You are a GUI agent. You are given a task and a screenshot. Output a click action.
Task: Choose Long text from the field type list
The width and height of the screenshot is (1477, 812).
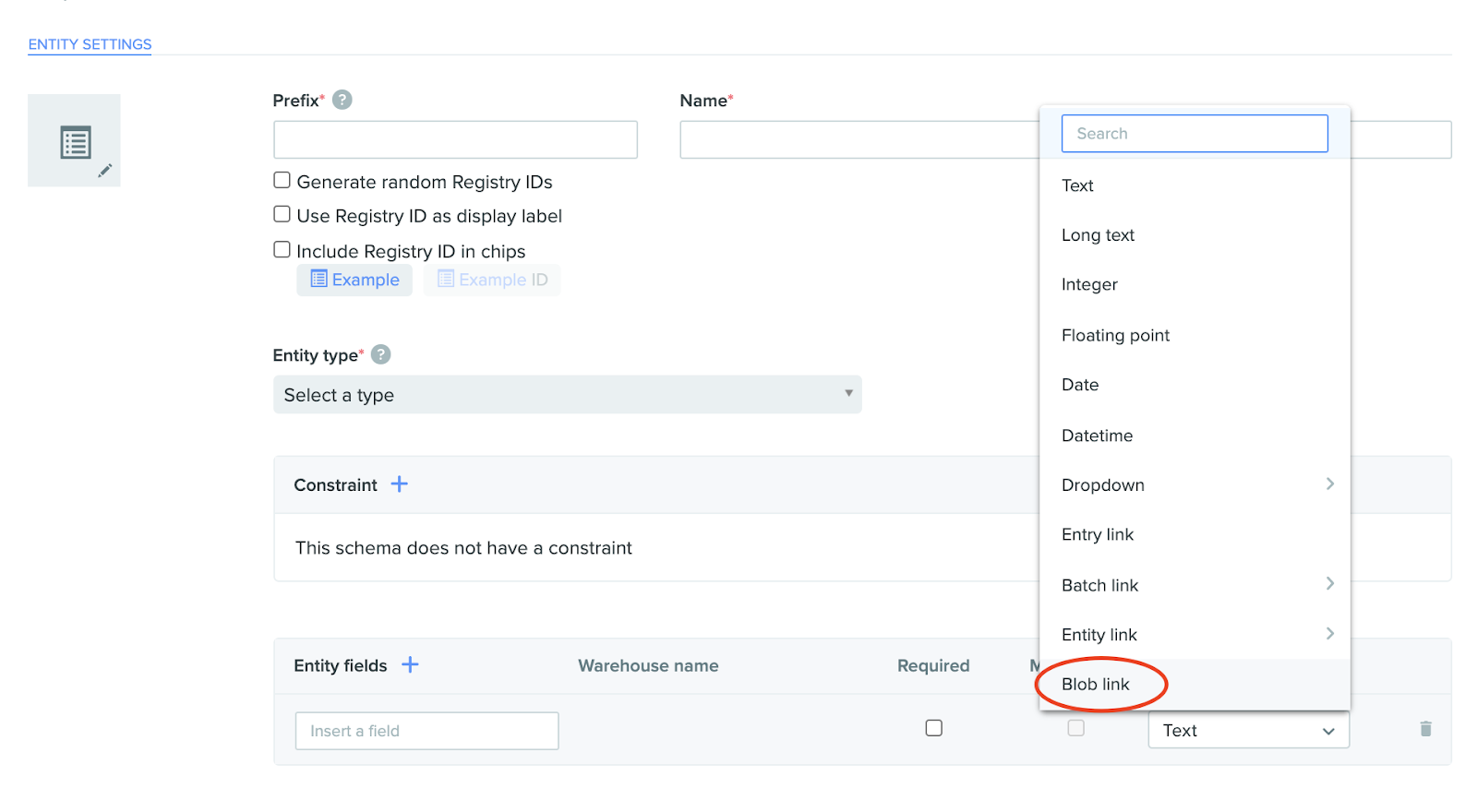tap(1195, 235)
